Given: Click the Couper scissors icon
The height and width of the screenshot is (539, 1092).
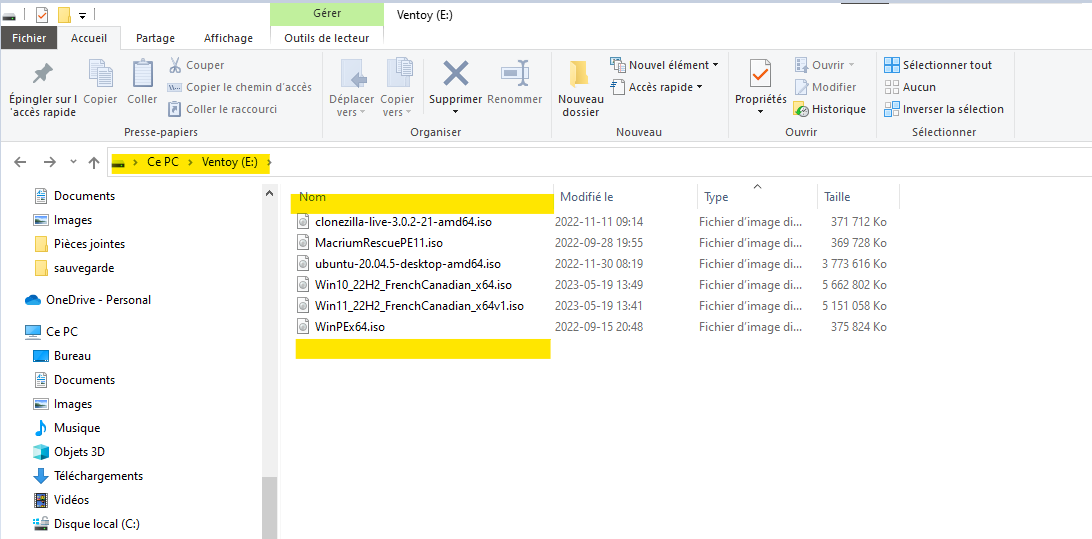Looking at the screenshot, I should tap(175, 65).
